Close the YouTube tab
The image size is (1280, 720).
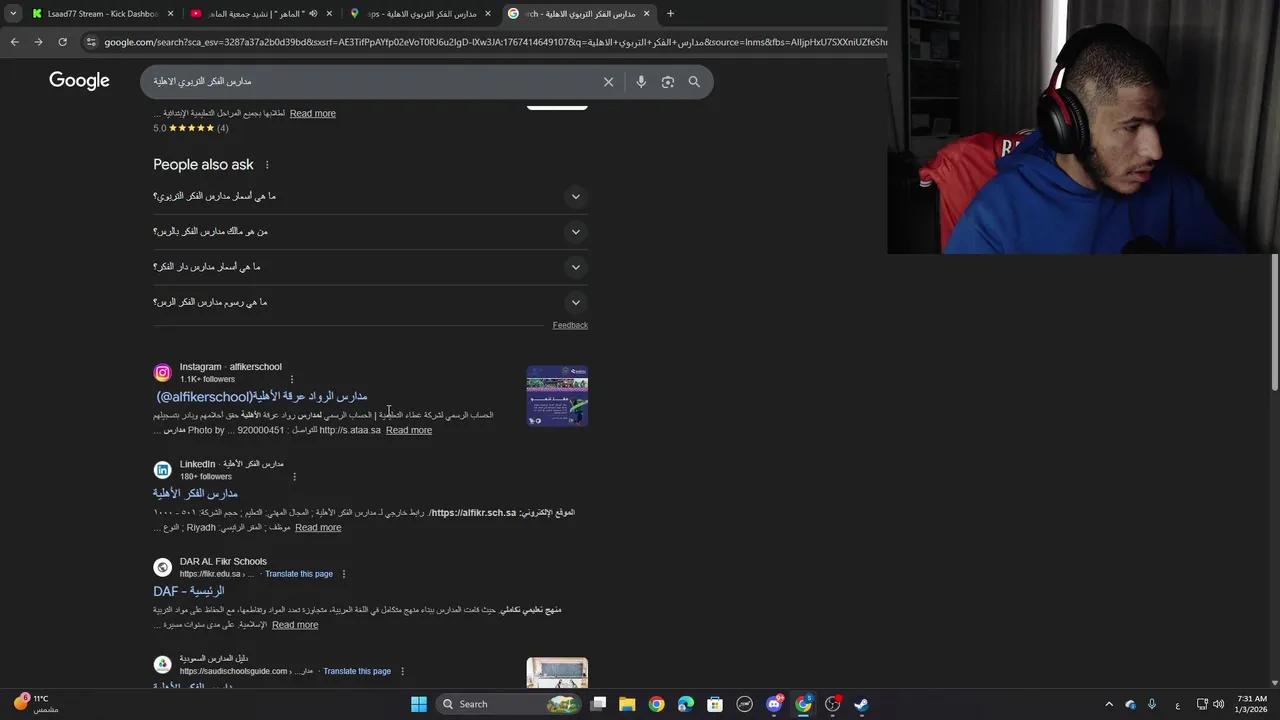(329, 14)
